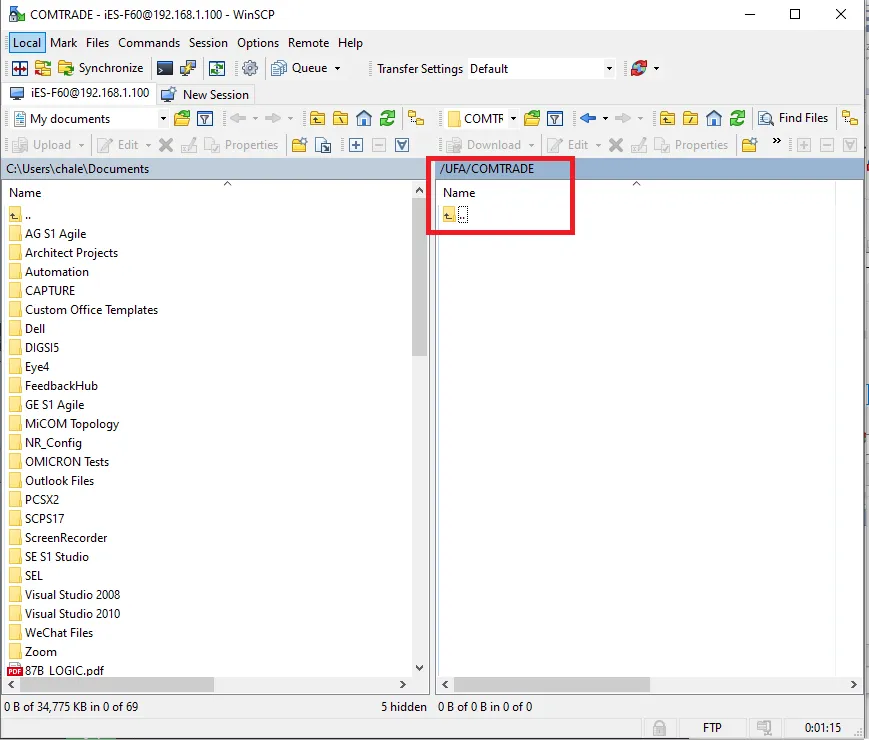The width and height of the screenshot is (869, 740).
Task: Click the synchronize browsing icon in local toolbar
Action: coord(416,119)
